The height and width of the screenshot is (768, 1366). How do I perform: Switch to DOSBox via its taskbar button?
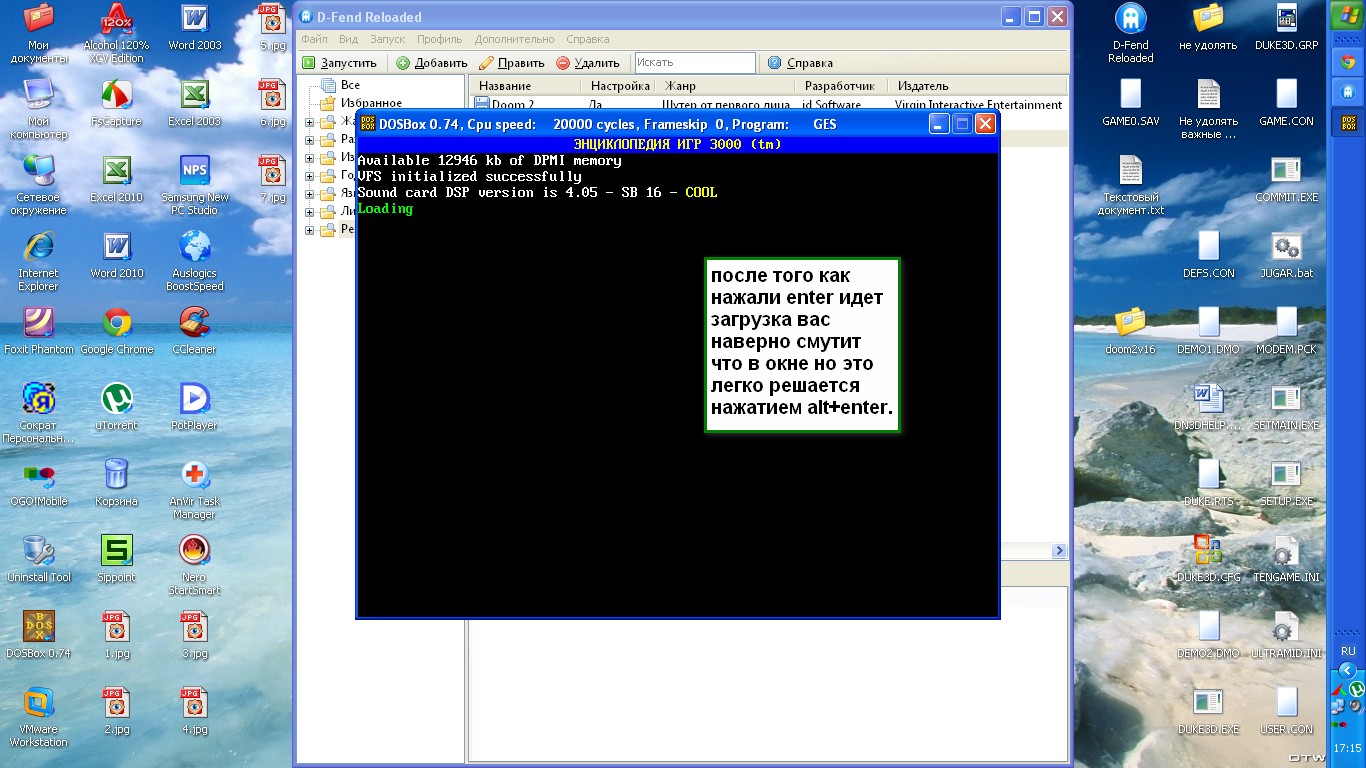(x=1346, y=124)
